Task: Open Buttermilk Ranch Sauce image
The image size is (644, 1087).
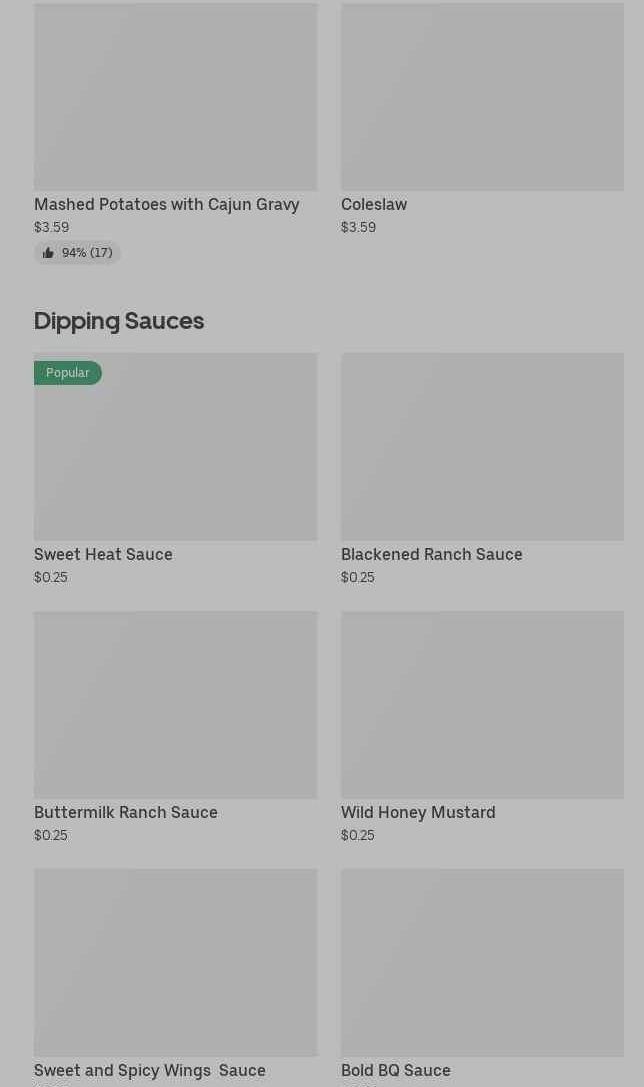Action: [x=175, y=704]
